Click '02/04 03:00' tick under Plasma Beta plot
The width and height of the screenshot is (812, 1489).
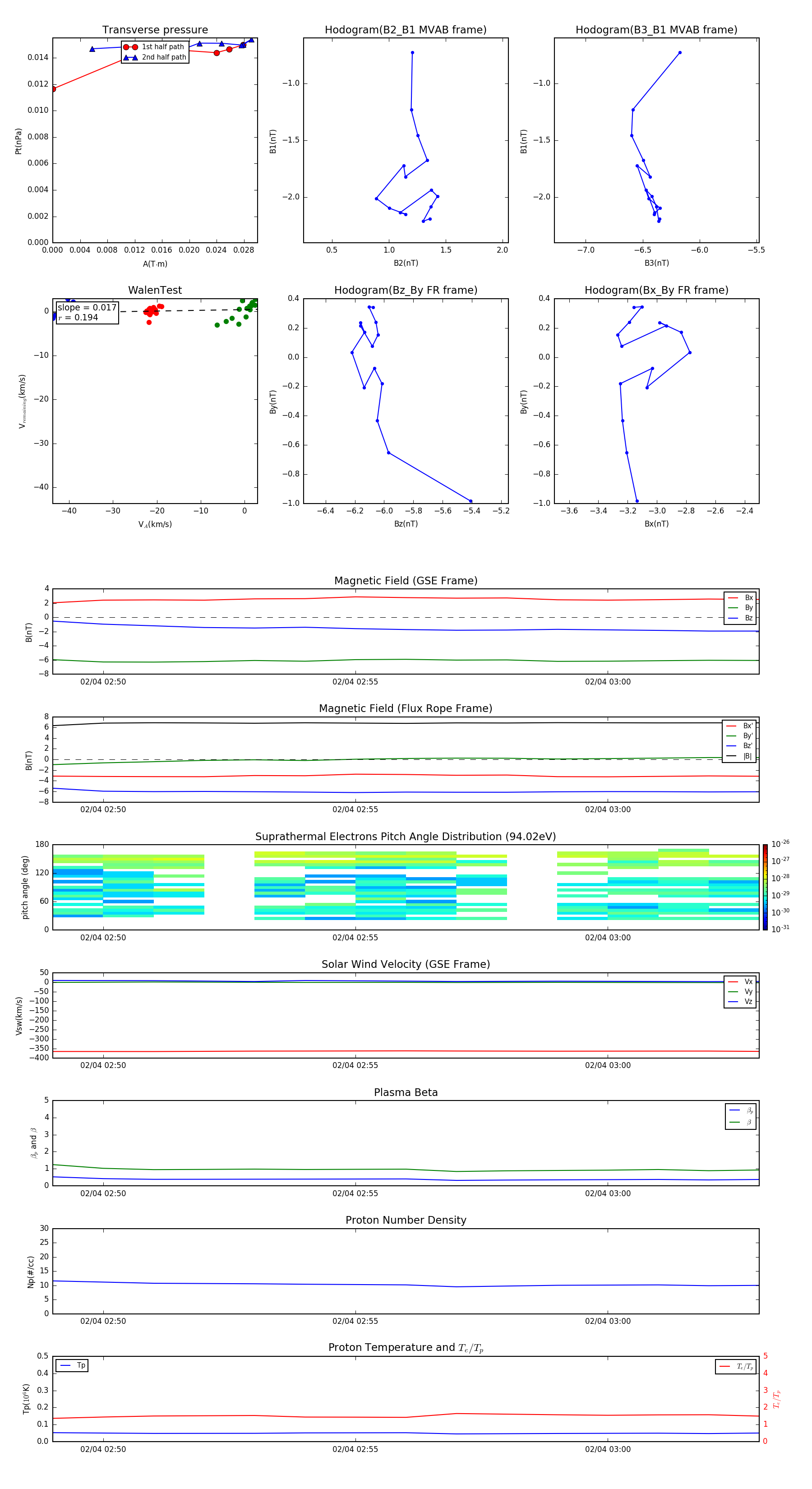607,1193
